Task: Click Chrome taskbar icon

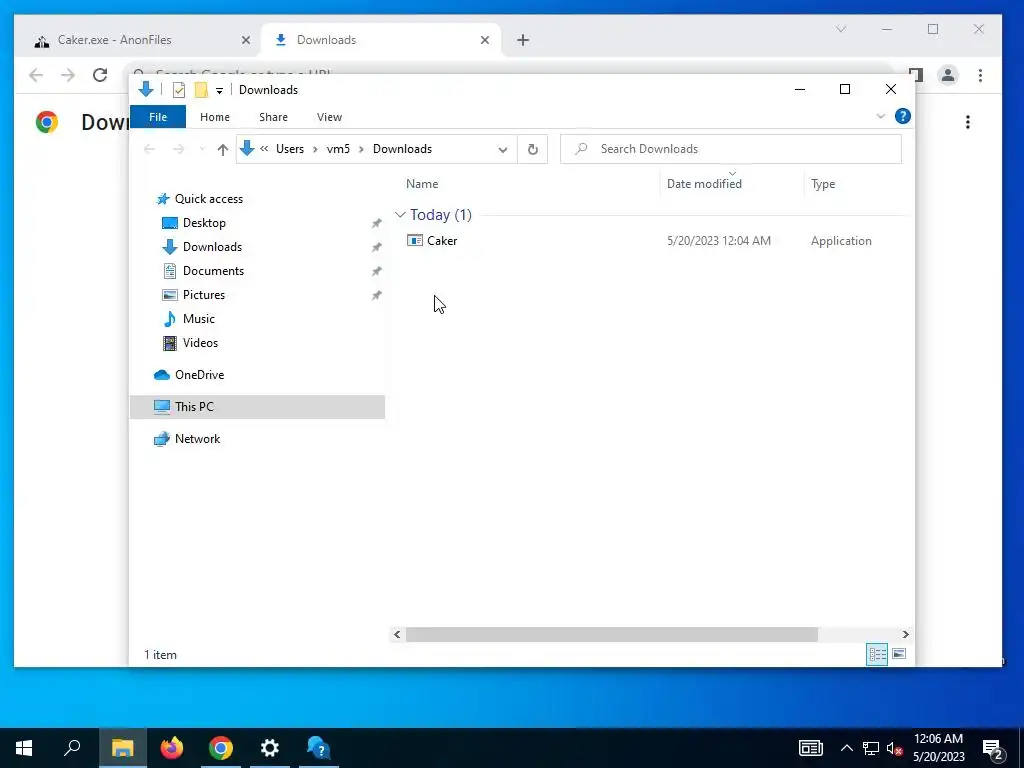Action: click(221, 748)
